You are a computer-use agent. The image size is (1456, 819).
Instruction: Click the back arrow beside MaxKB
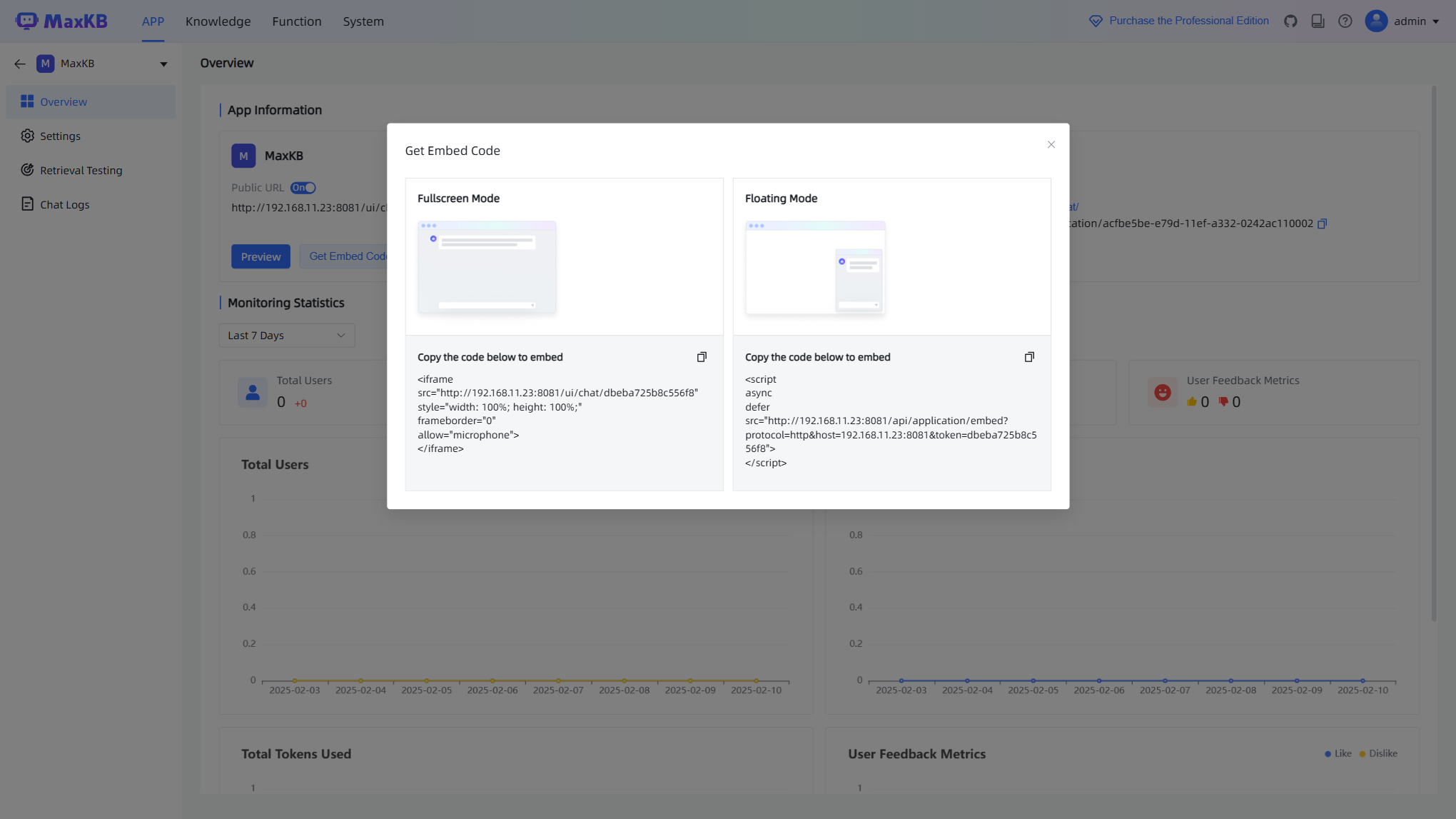19,64
